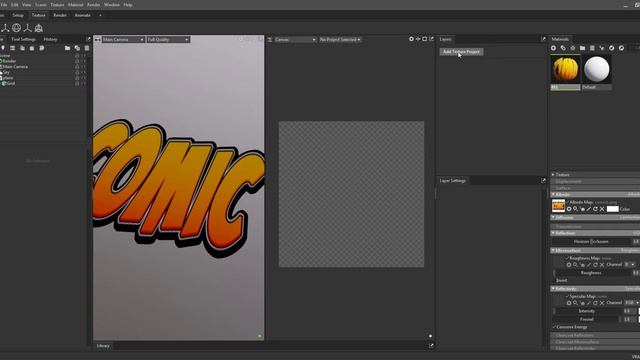Screen dimensions: 640x360
Task: Open the Library panel tab
Action: pos(103,346)
